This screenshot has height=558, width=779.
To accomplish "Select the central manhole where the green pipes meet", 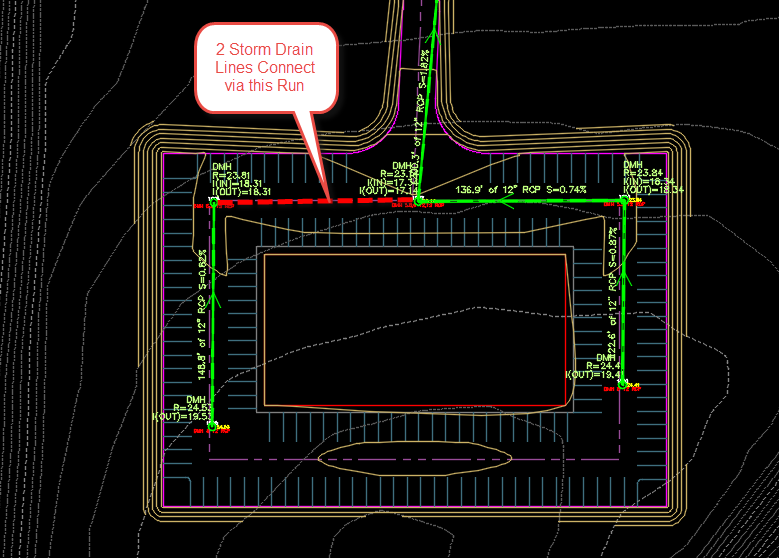I will point(419,201).
